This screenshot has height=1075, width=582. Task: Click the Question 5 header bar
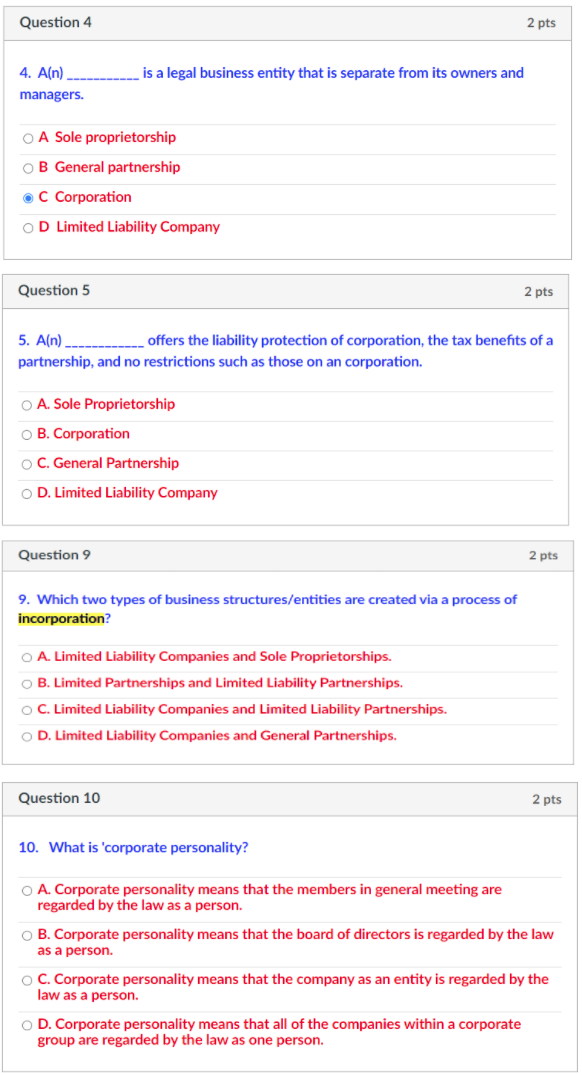coord(290,290)
